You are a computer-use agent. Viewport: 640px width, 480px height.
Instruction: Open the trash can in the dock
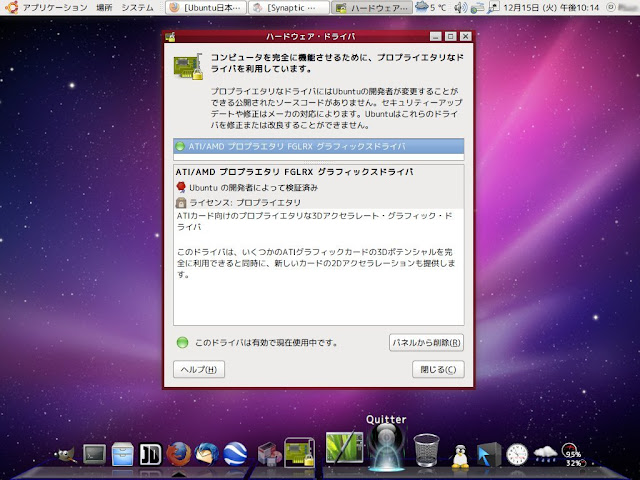coord(427,450)
